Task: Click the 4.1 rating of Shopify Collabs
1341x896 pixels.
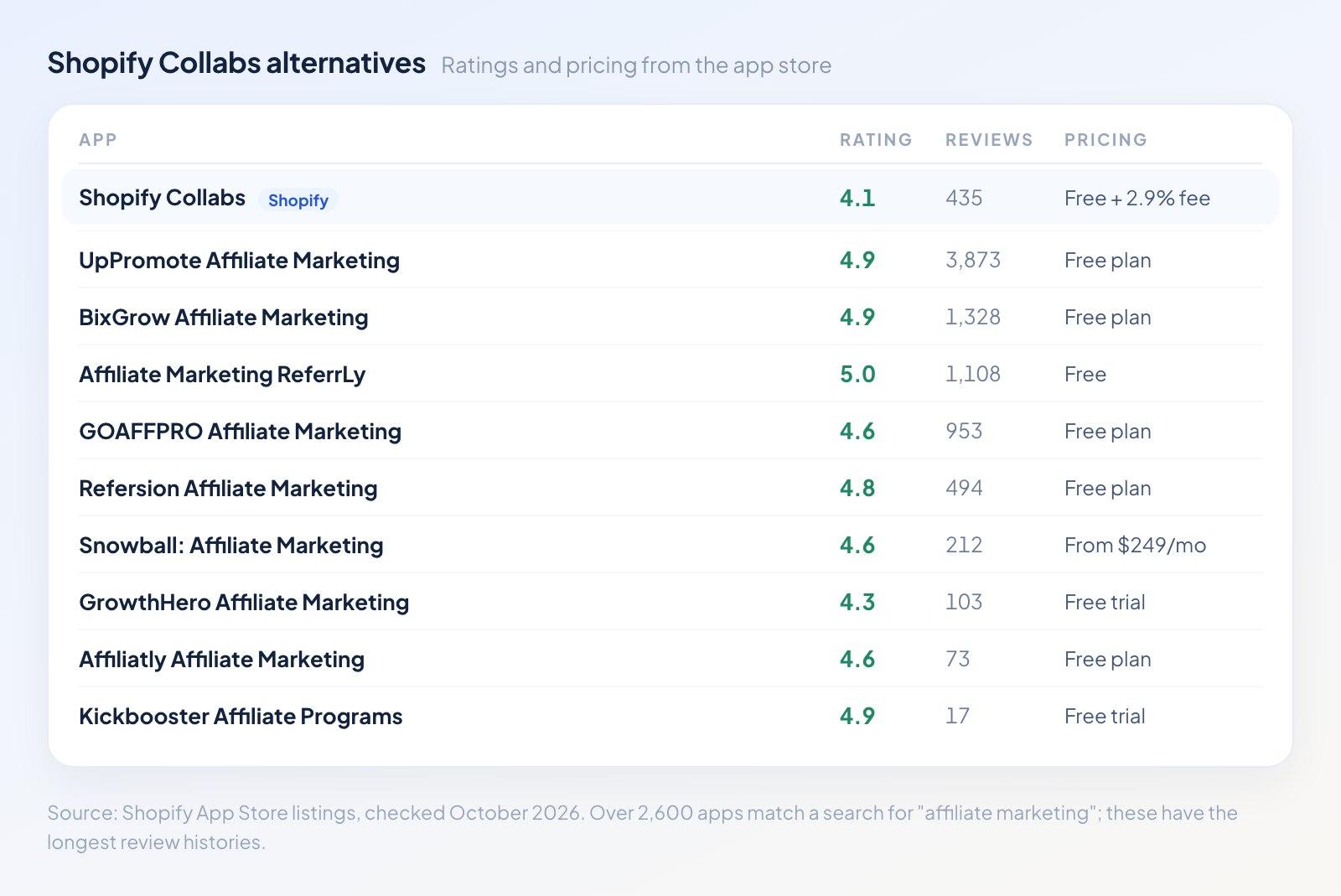Action: (x=857, y=199)
